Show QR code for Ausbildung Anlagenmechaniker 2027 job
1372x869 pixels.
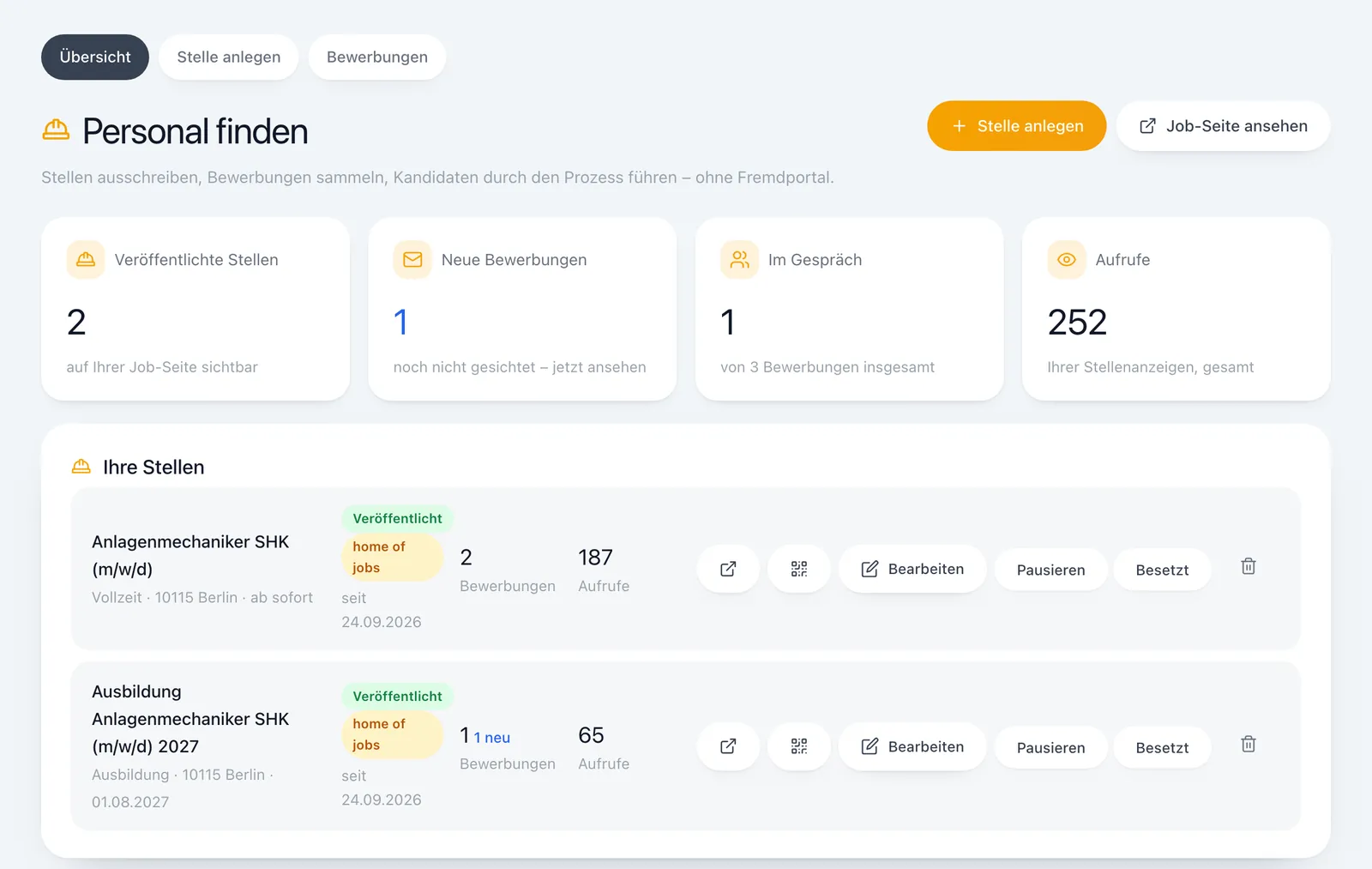pos(799,746)
